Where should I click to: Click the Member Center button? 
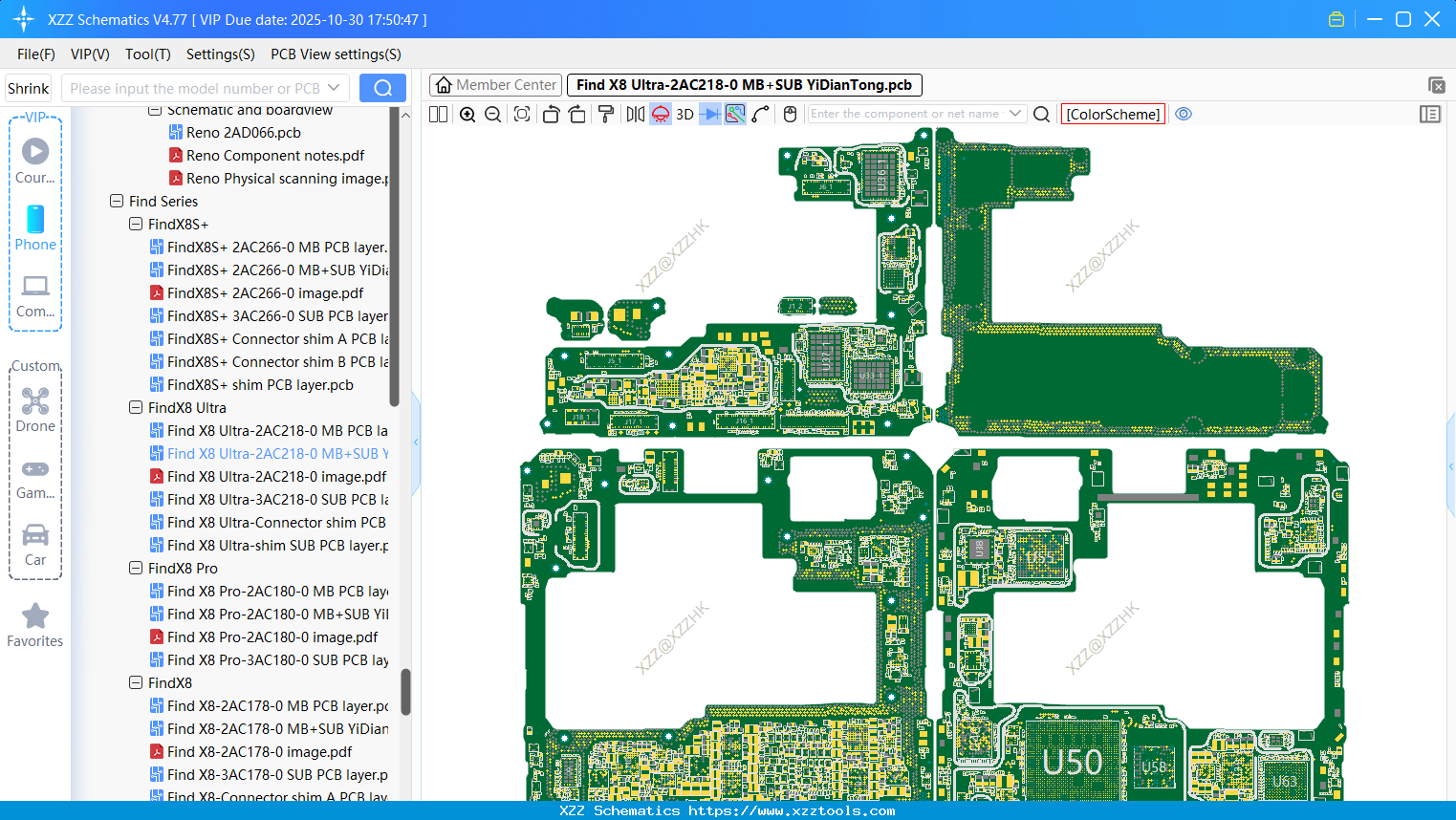click(x=495, y=85)
